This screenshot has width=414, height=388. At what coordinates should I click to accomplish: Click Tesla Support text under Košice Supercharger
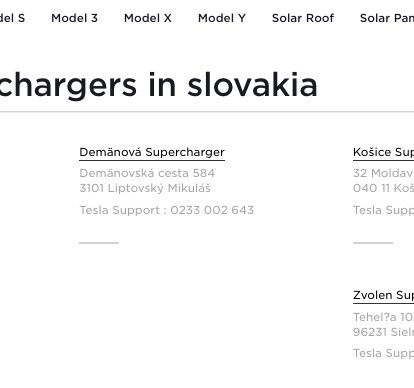point(383,210)
